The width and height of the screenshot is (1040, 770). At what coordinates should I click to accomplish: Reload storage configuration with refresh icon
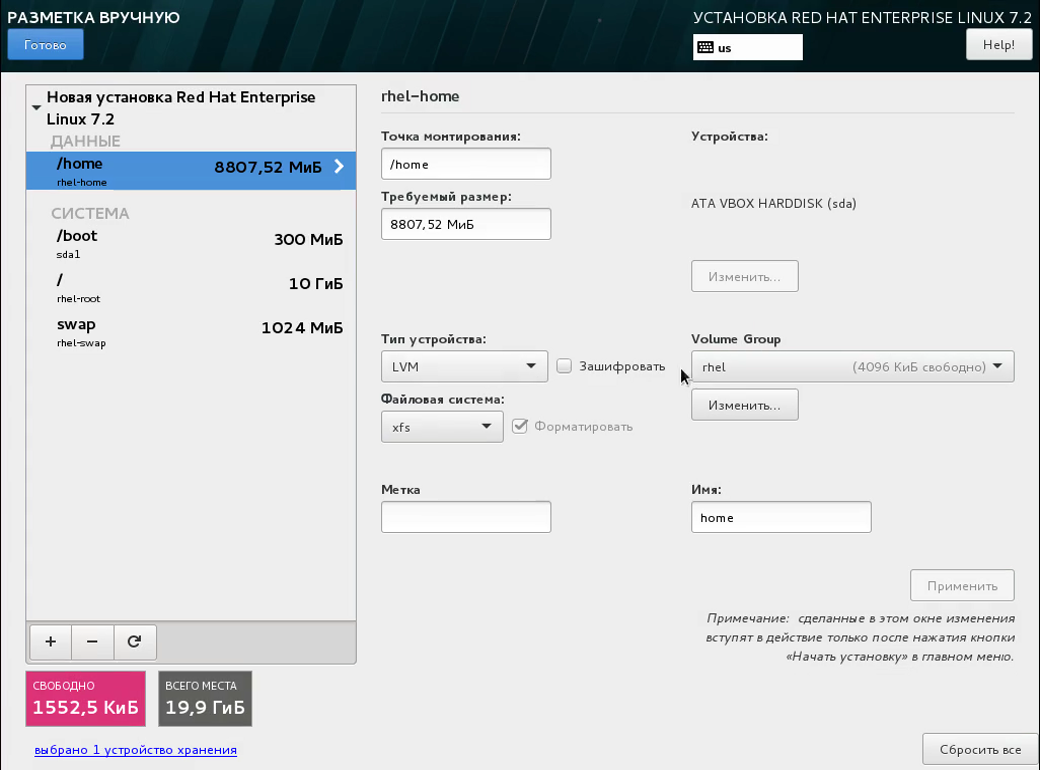pos(135,641)
